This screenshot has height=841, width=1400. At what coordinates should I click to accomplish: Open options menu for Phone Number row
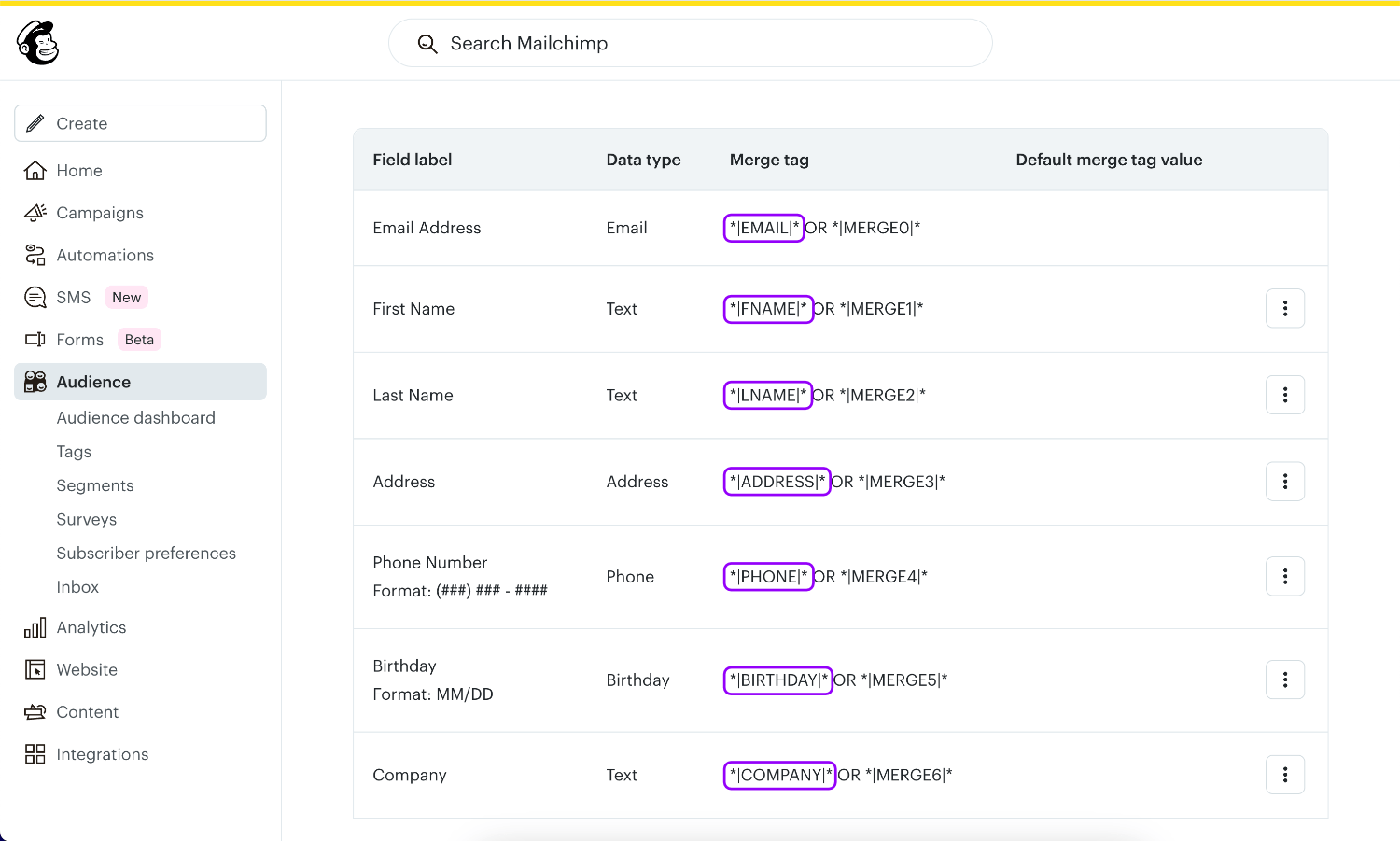click(1285, 576)
